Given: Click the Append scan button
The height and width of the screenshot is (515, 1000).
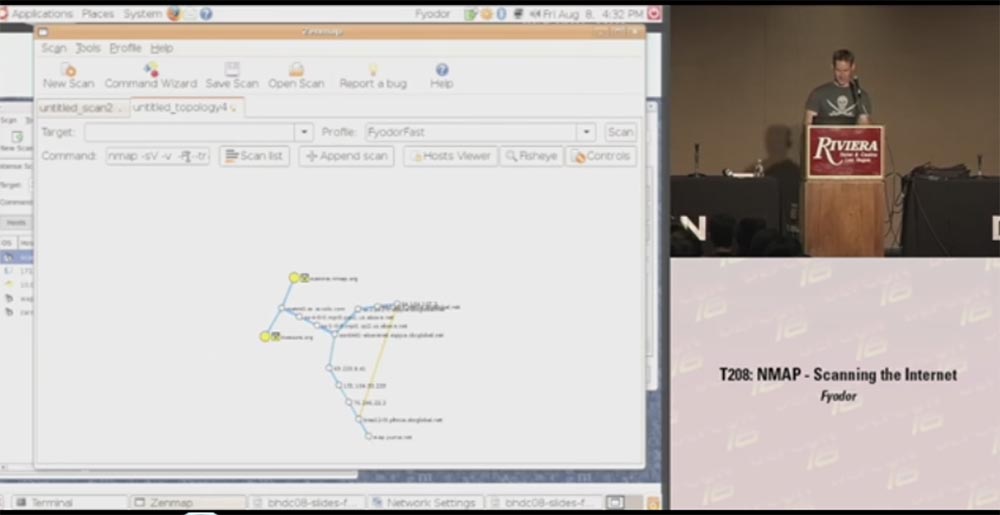Looking at the screenshot, I should 346,156.
